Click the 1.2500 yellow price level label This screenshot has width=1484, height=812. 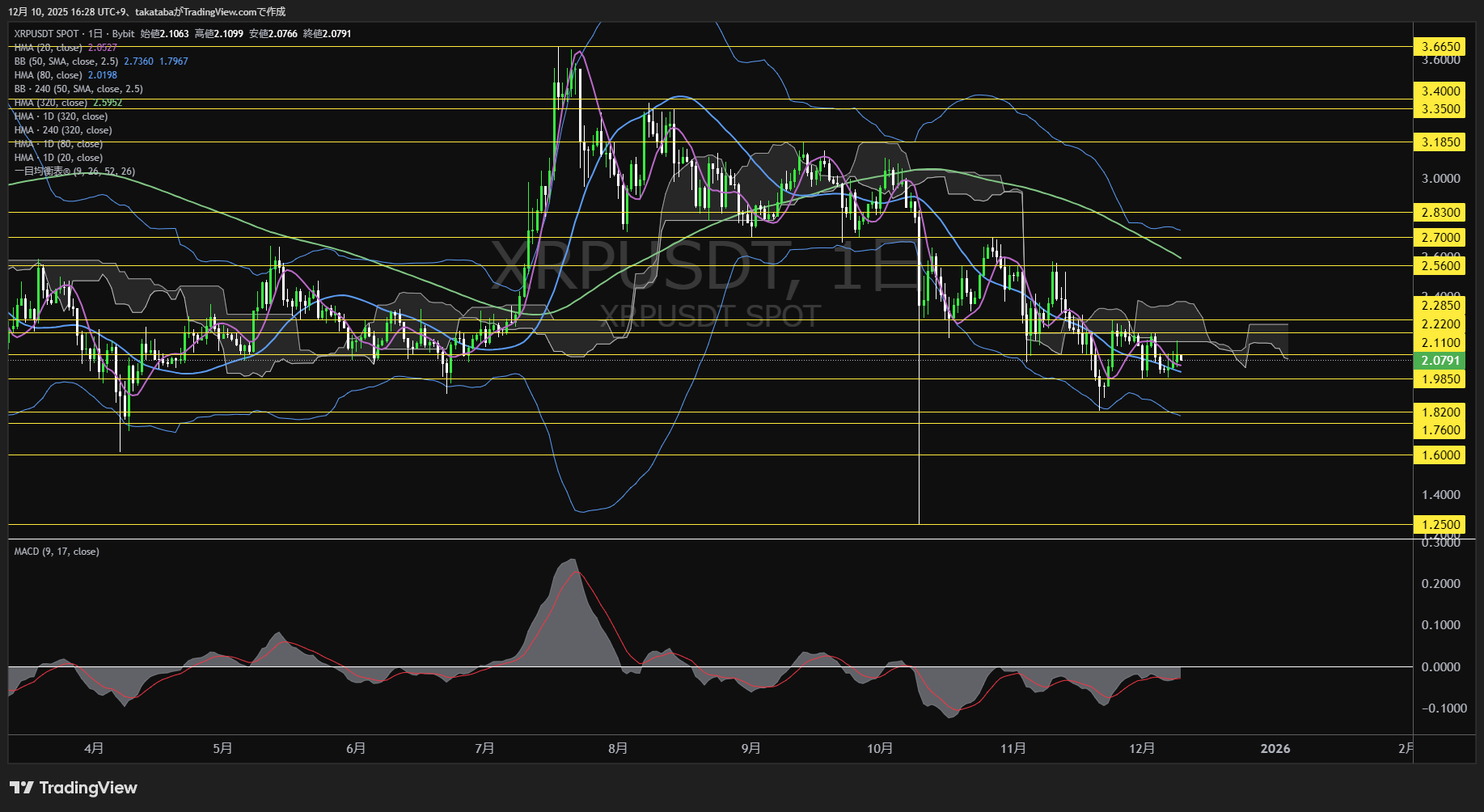click(x=1441, y=524)
